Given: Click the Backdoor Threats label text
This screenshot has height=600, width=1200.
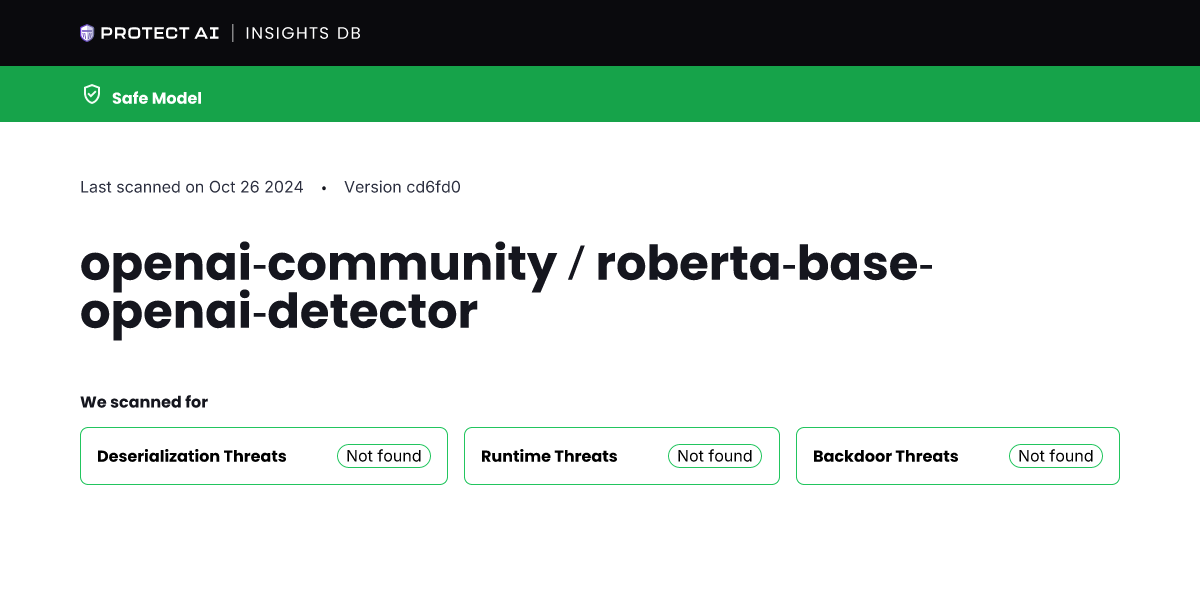Looking at the screenshot, I should pos(885,456).
